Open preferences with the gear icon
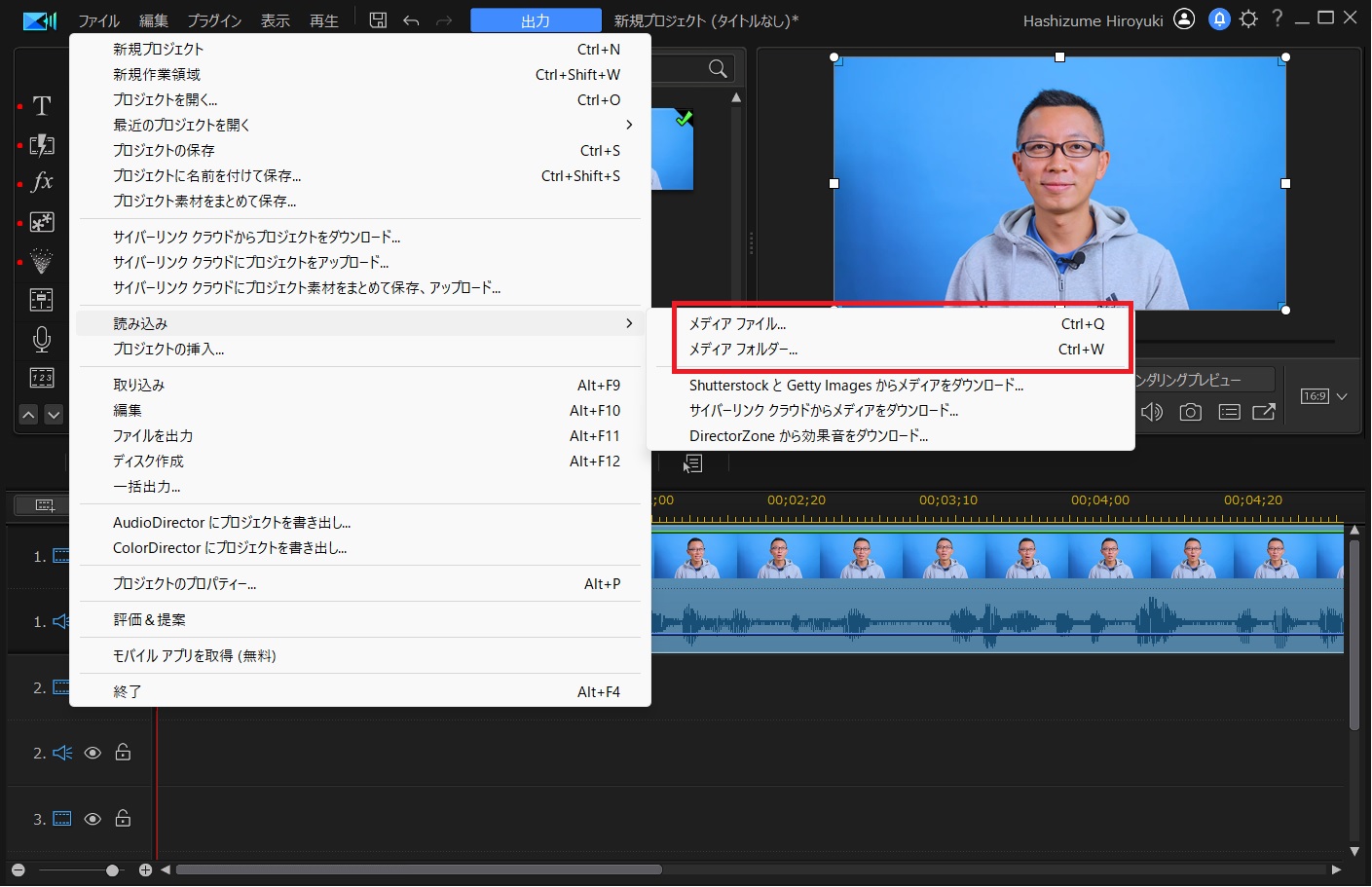 click(x=1248, y=19)
